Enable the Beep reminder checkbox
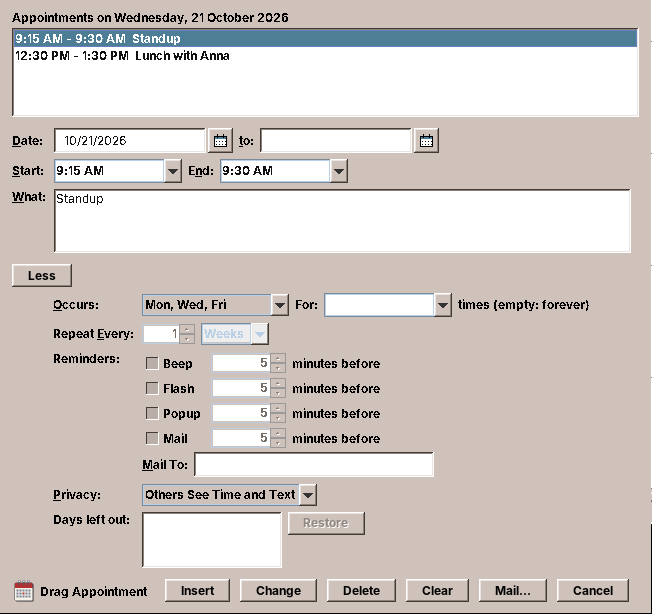The width and height of the screenshot is (652, 614). [152, 363]
